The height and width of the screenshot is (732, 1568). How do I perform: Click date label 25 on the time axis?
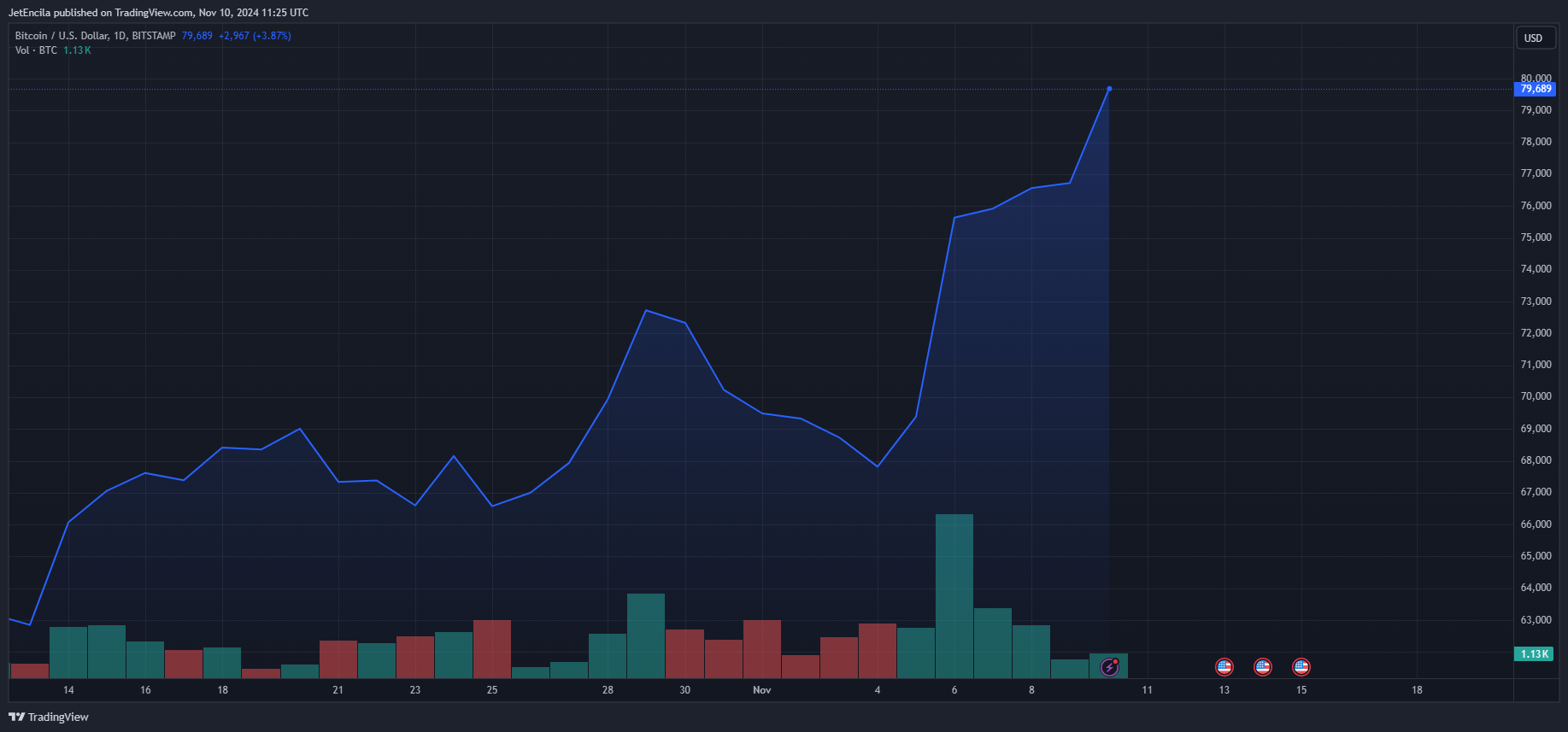pos(492,690)
